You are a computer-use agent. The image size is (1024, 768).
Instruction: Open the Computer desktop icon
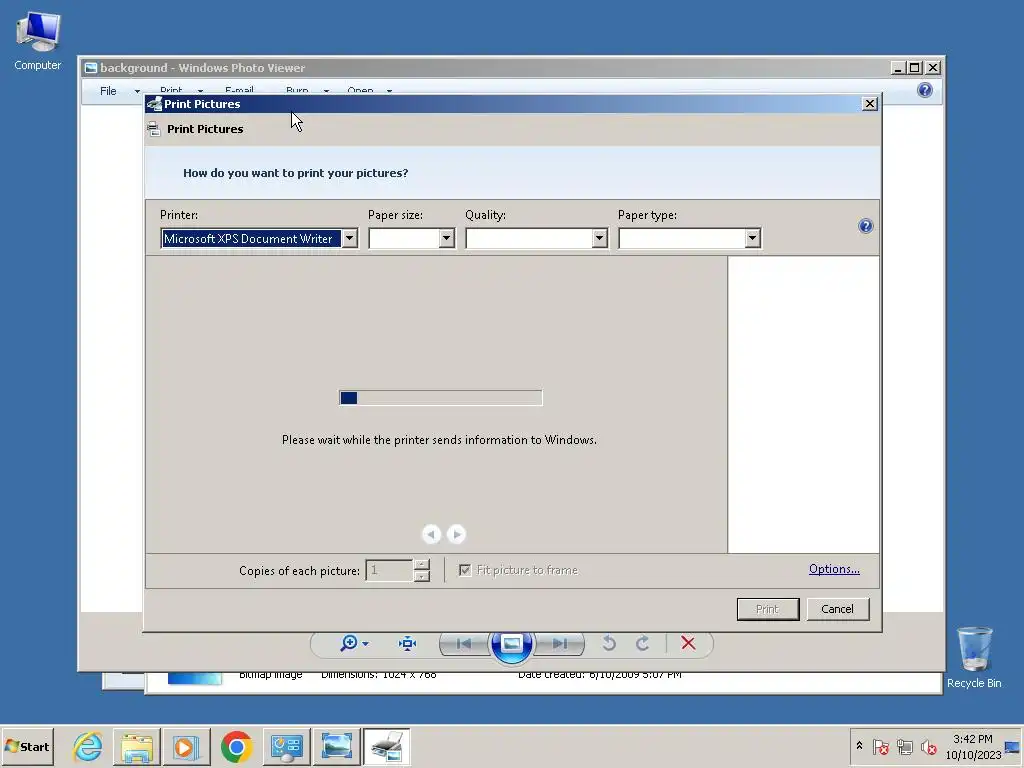coord(38,40)
